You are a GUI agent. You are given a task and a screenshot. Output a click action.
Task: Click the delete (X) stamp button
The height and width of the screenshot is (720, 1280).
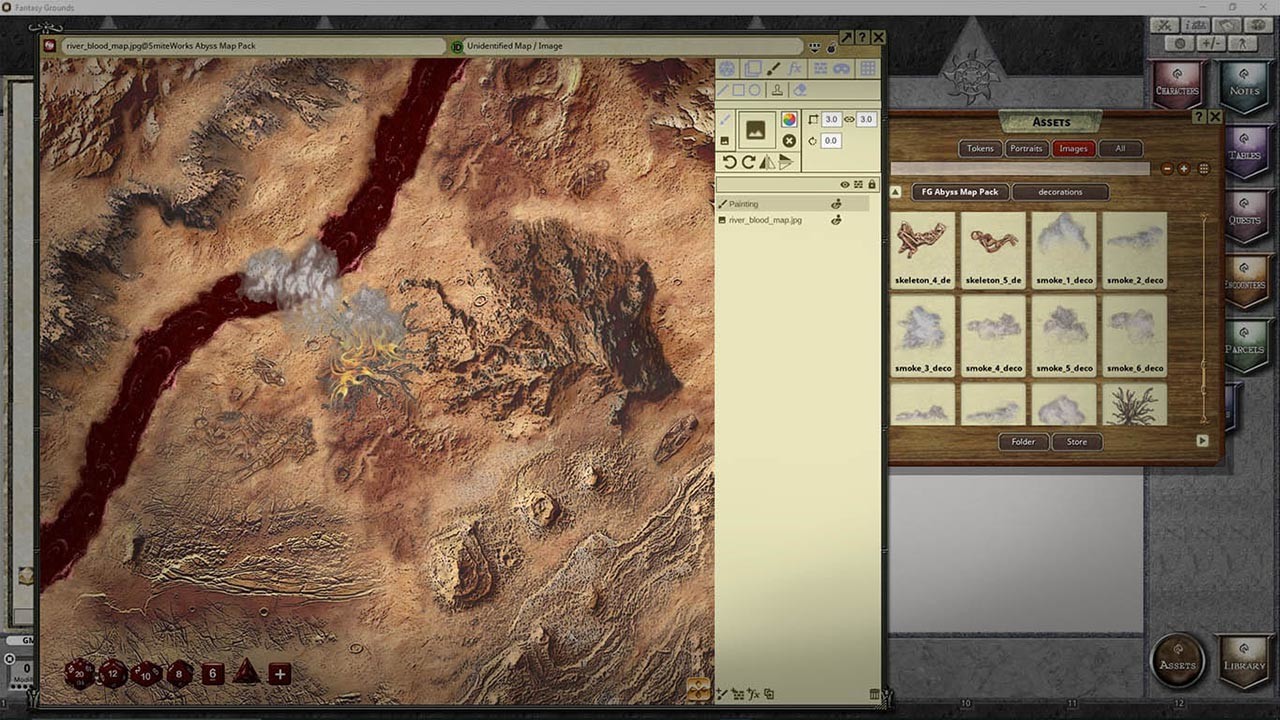[x=789, y=140]
